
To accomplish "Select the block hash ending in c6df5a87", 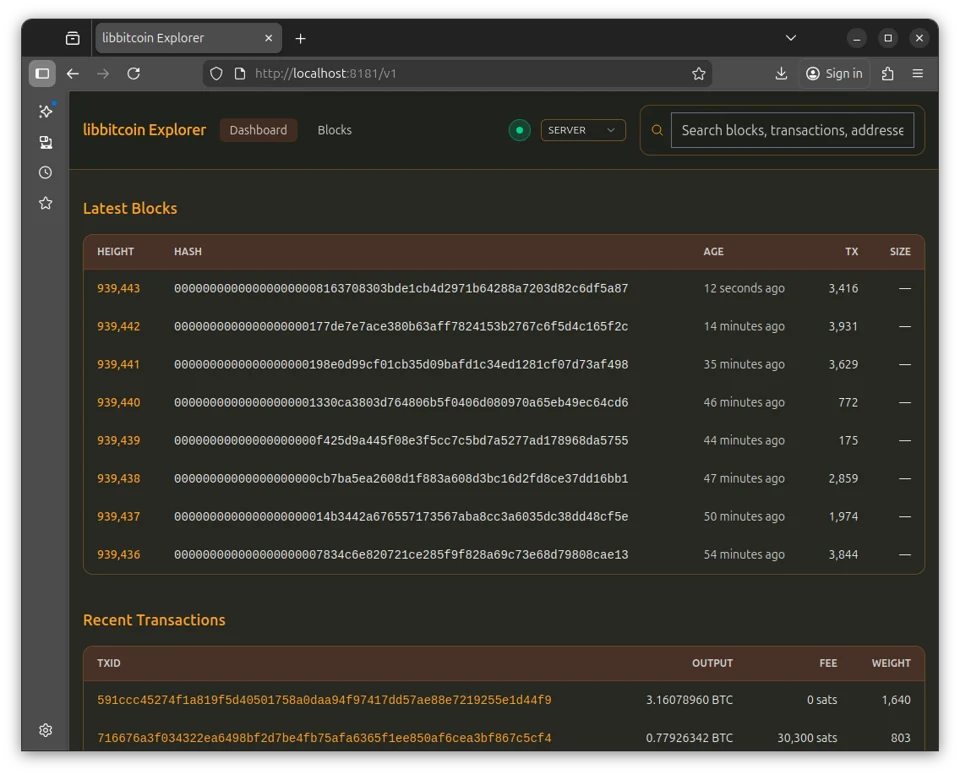I will coord(401,288).
